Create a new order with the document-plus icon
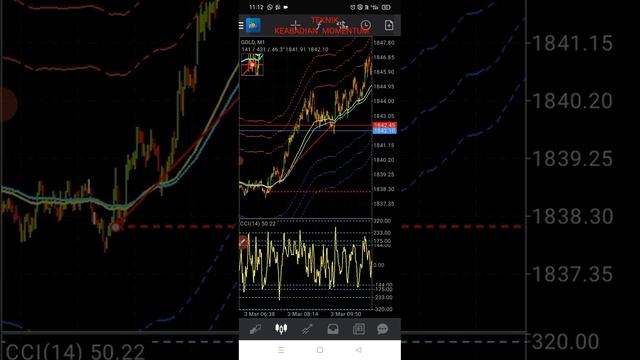The height and width of the screenshot is (360, 640). 389,25
